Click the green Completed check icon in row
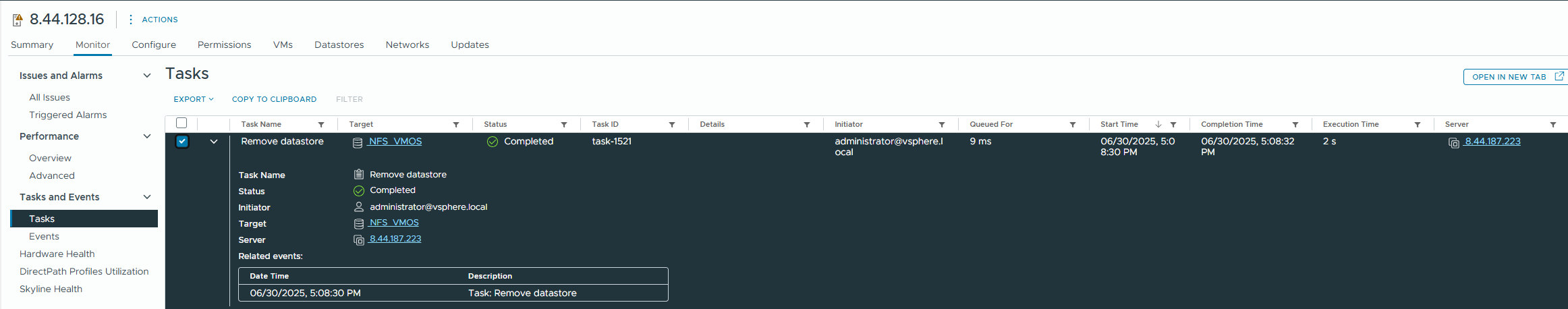1568x309 pixels. [493, 142]
